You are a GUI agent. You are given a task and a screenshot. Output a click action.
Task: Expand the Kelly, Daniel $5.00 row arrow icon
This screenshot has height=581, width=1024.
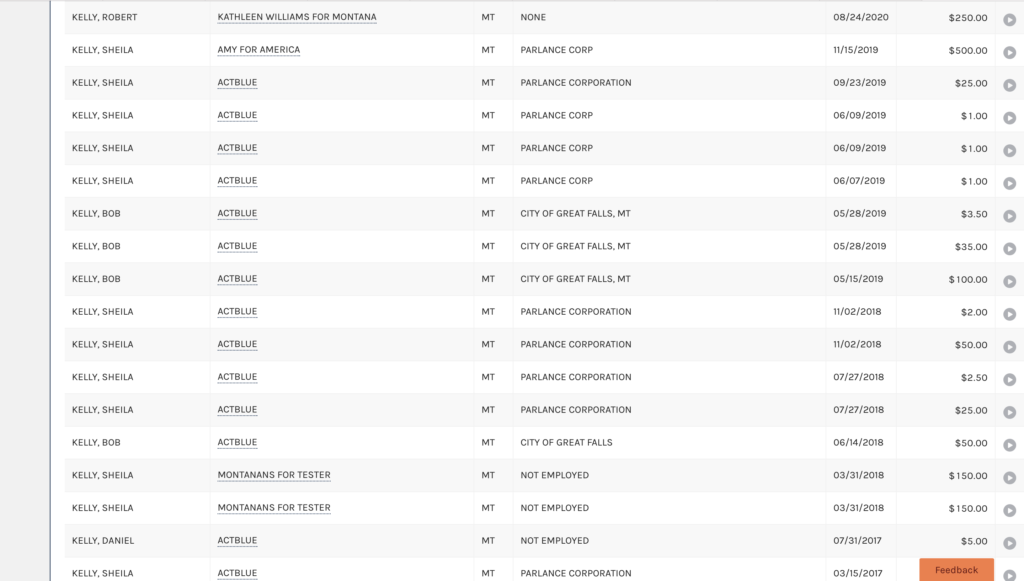(1009, 542)
